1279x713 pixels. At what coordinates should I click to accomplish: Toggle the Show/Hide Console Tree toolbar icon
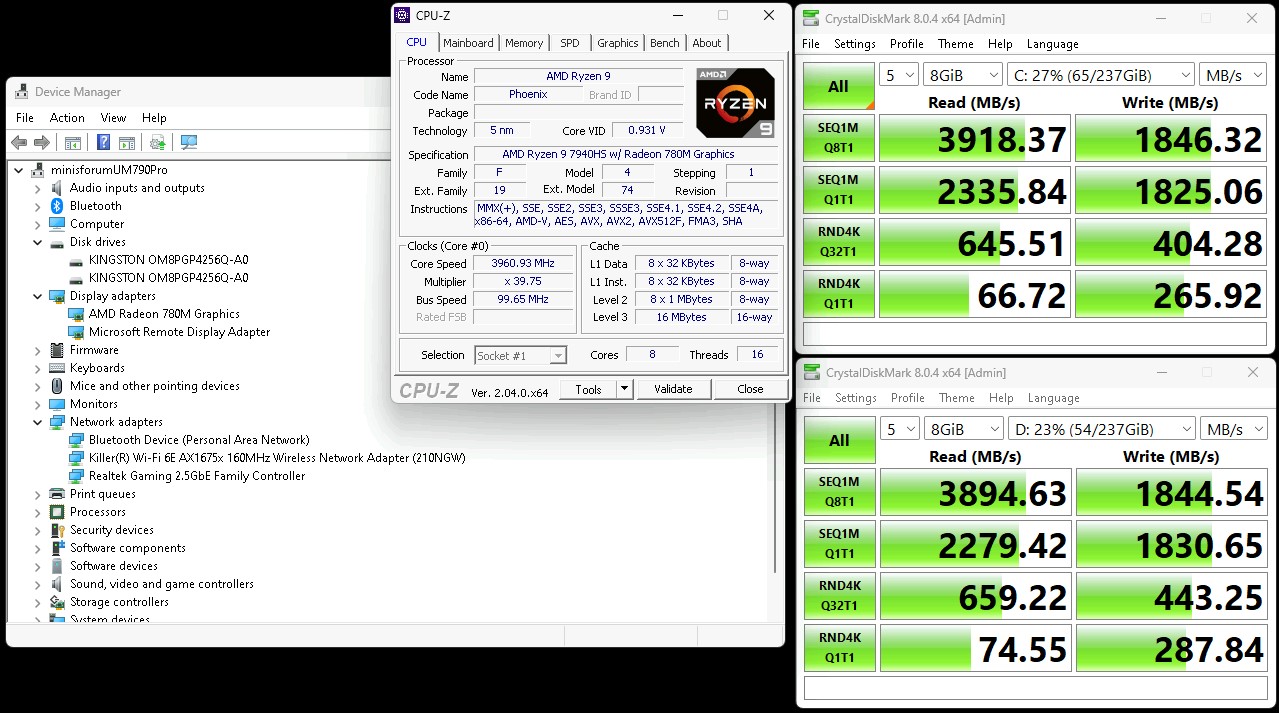pyautogui.click(x=73, y=143)
